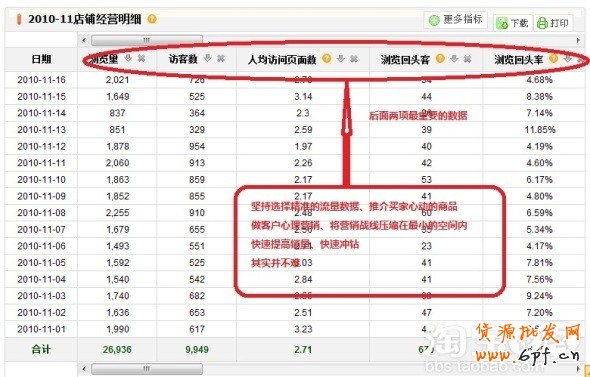Click the 打印 print button
590x377 pixels.
pyautogui.click(x=553, y=23)
